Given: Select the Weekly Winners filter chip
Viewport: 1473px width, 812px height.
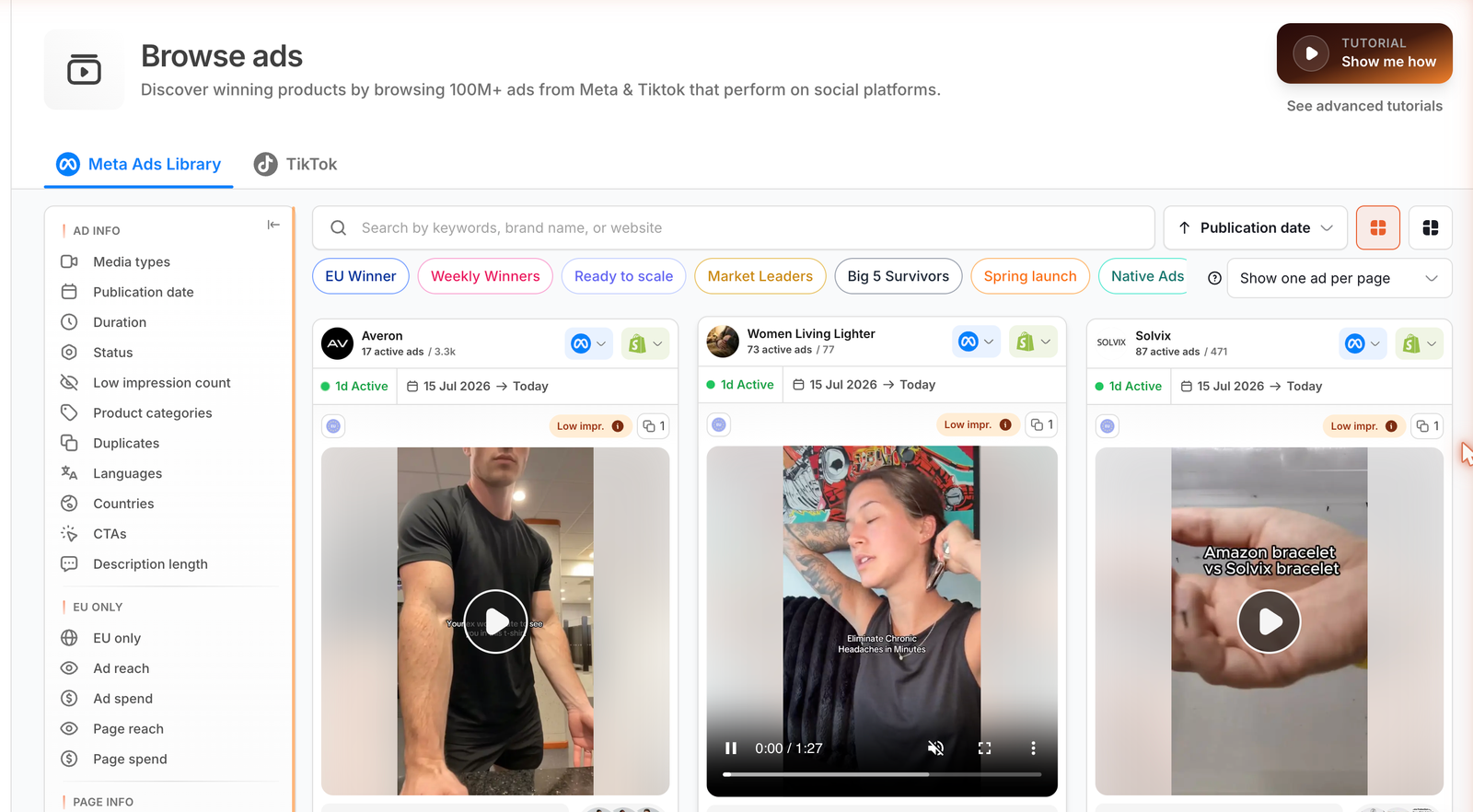Looking at the screenshot, I should click(485, 276).
